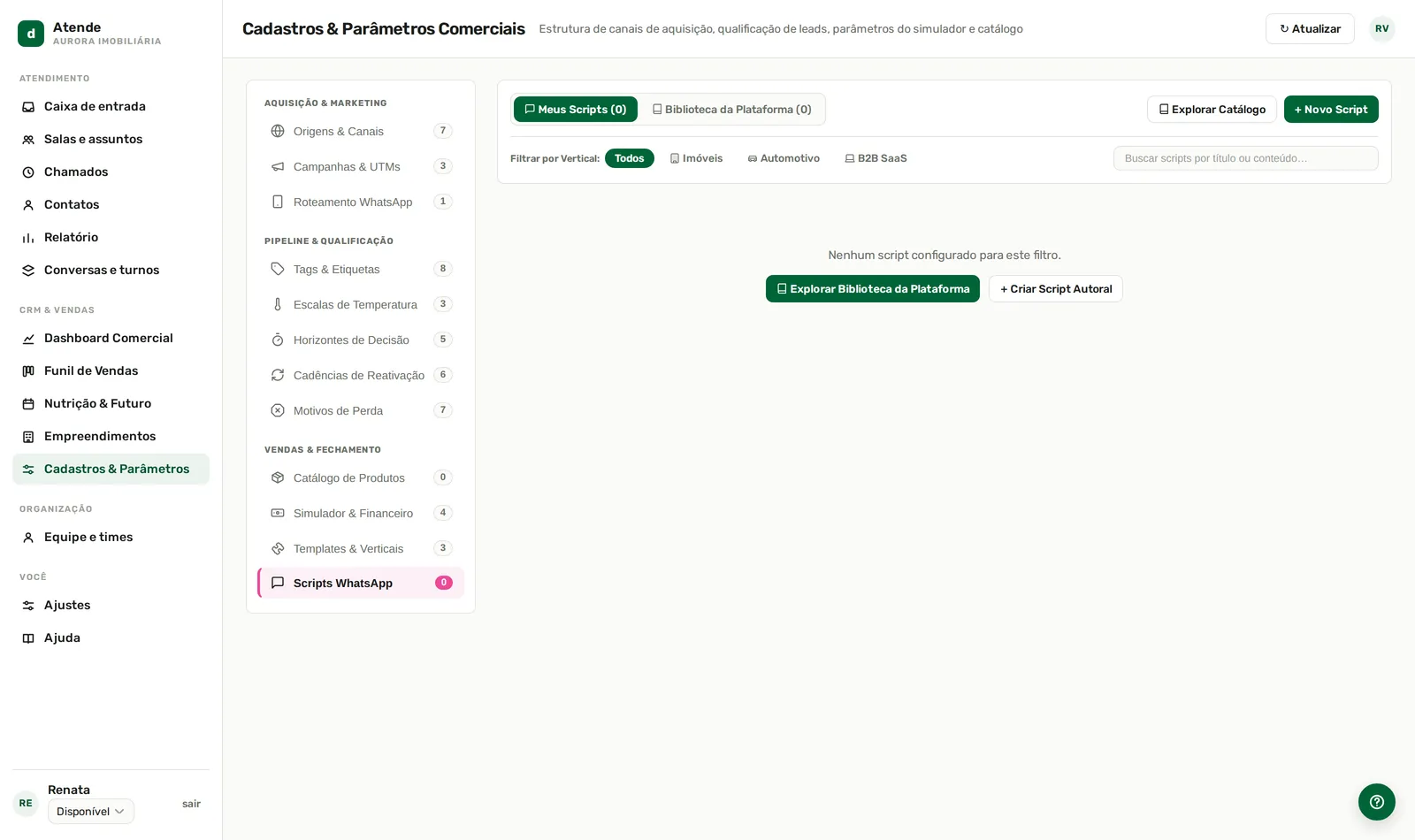Screen dimensions: 1415x840
Task: Click the Origens & Canais globe icon
Action: pos(278,131)
